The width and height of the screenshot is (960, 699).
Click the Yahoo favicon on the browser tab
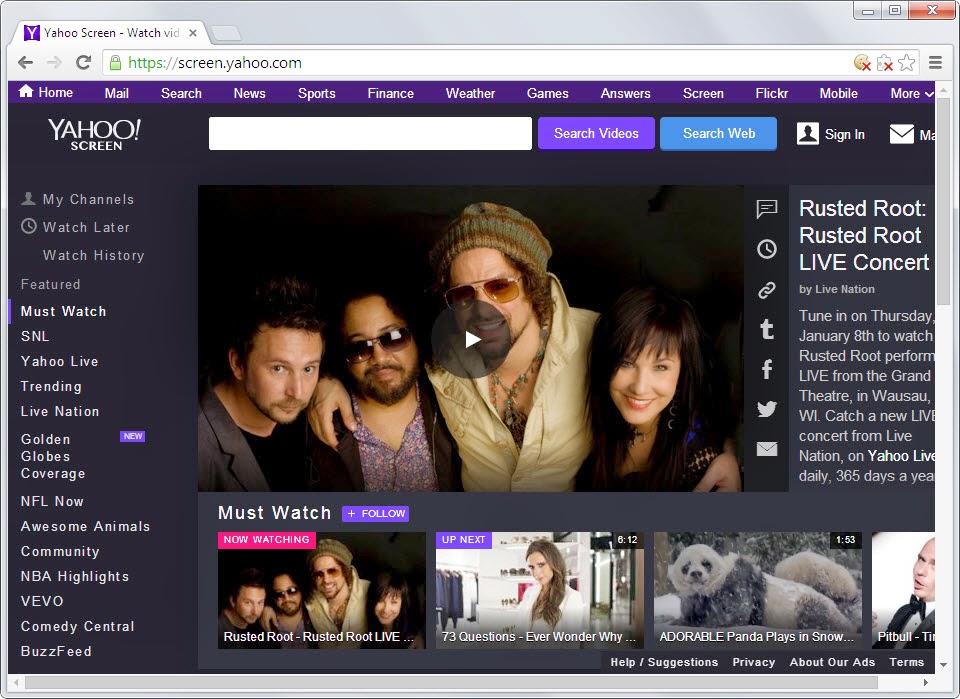pyautogui.click(x=32, y=32)
